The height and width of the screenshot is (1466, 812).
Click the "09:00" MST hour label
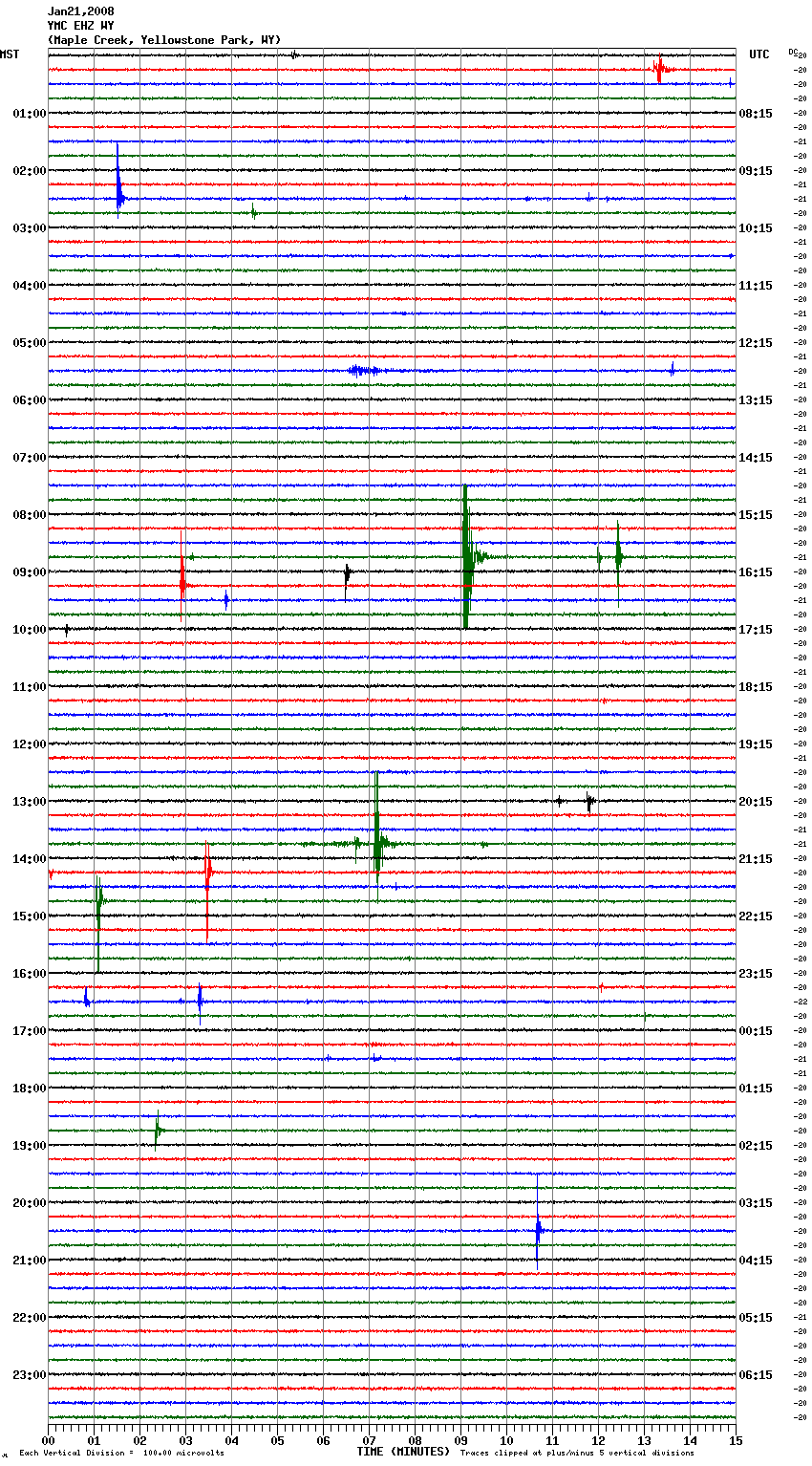pos(30,572)
